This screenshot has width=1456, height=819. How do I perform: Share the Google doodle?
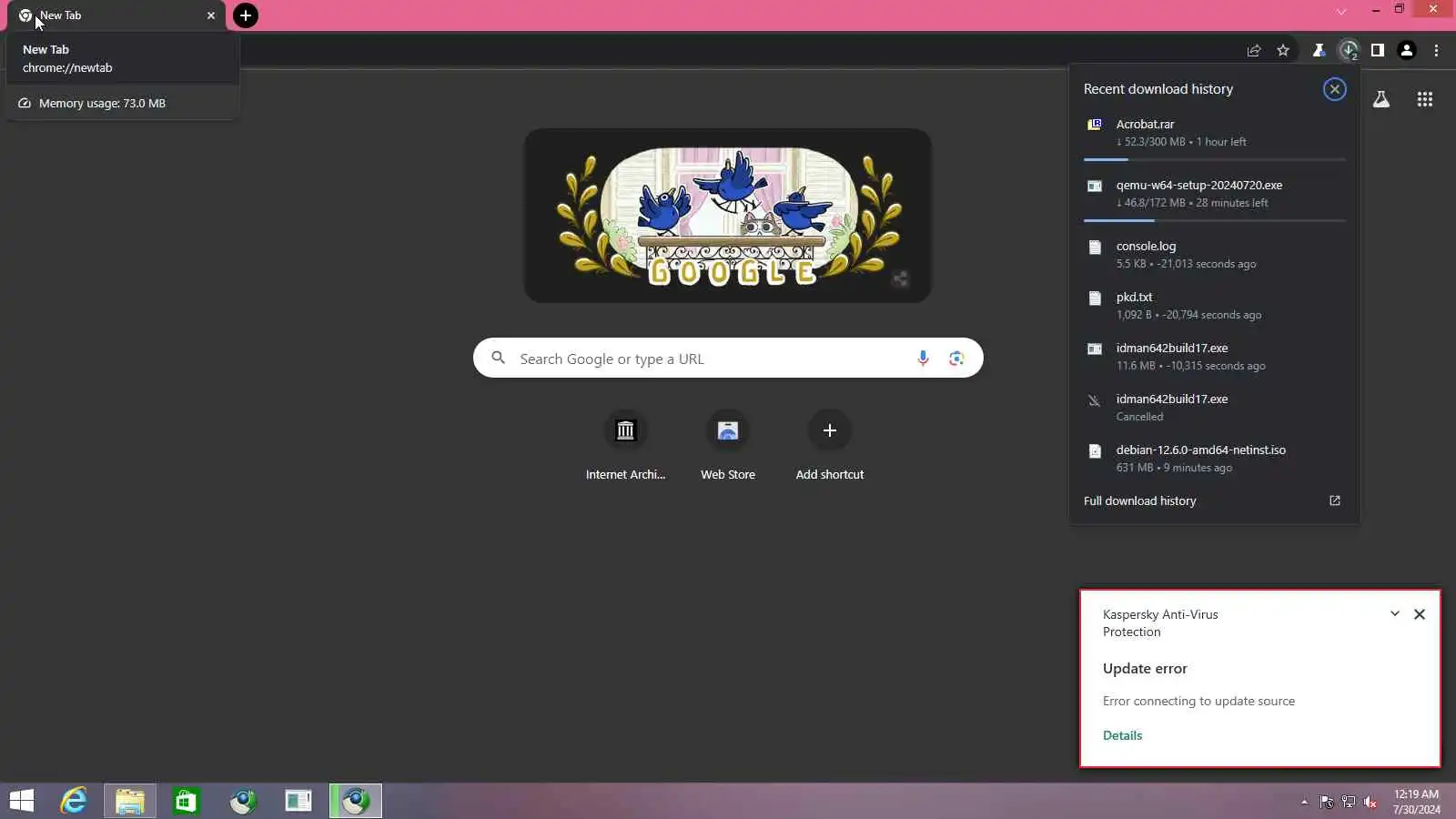click(x=900, y=279)
